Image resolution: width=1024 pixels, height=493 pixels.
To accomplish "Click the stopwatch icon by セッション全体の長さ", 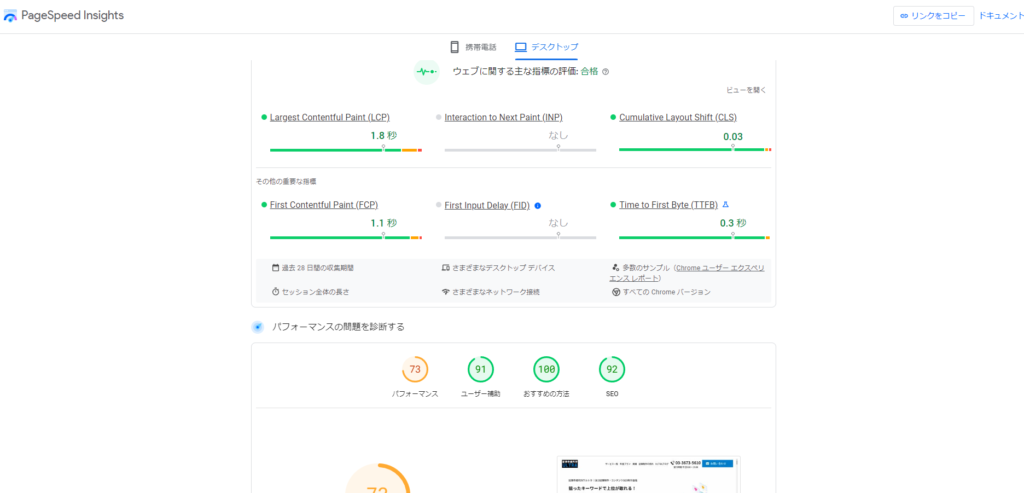I will tap(276, 292).
